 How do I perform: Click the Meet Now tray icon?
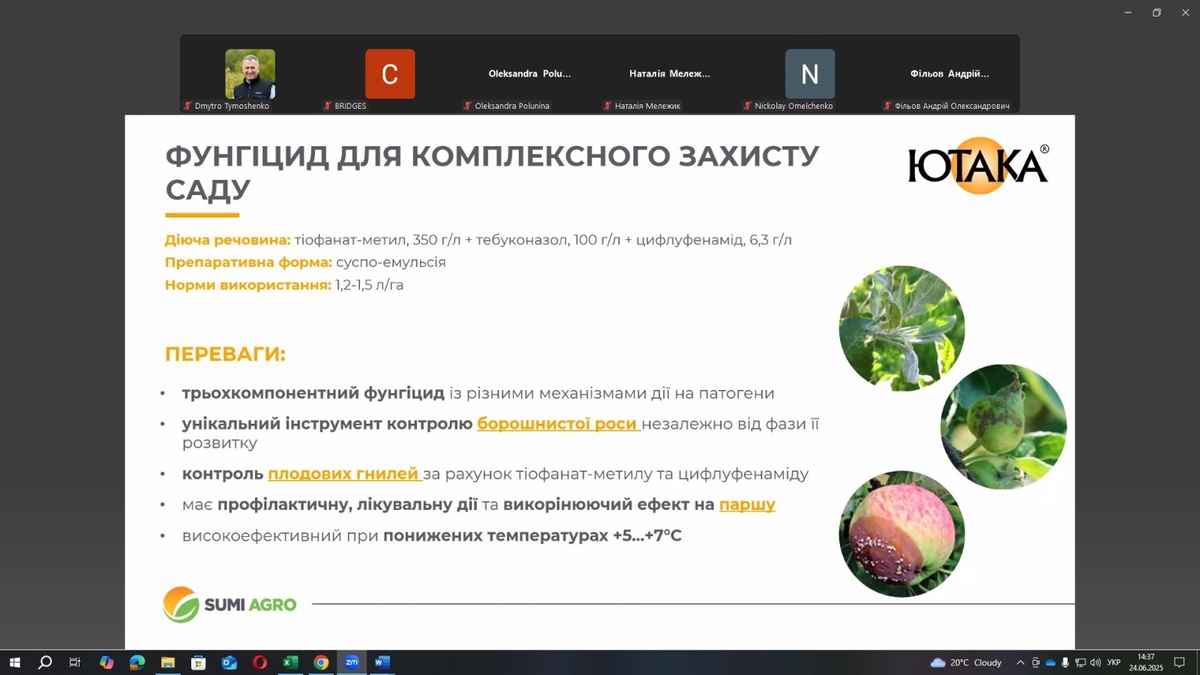[1035, 662]
